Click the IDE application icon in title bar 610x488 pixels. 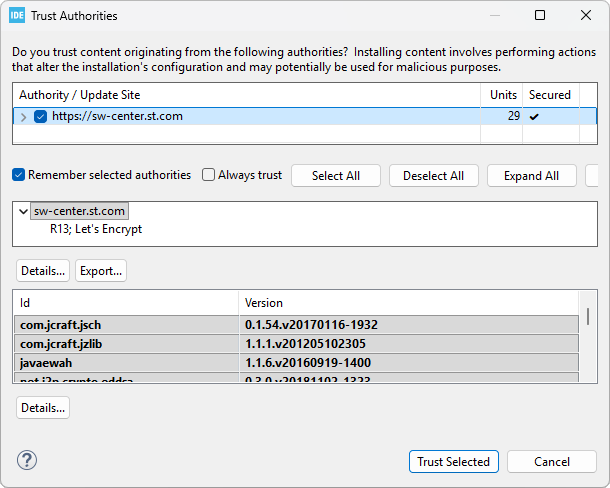[x=18, y=16]
